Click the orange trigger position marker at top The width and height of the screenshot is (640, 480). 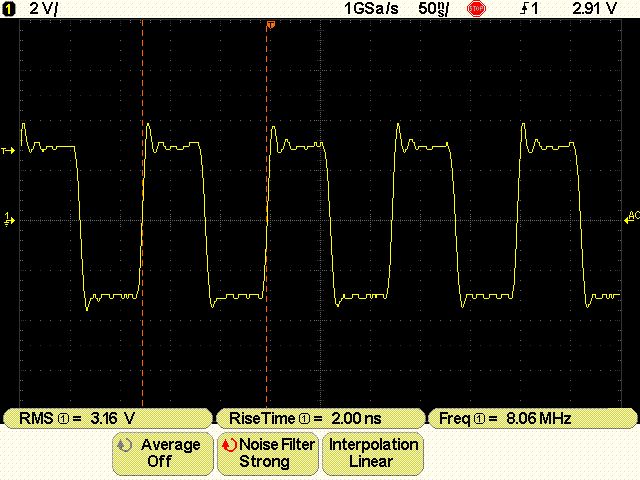(x=270, y=25)
